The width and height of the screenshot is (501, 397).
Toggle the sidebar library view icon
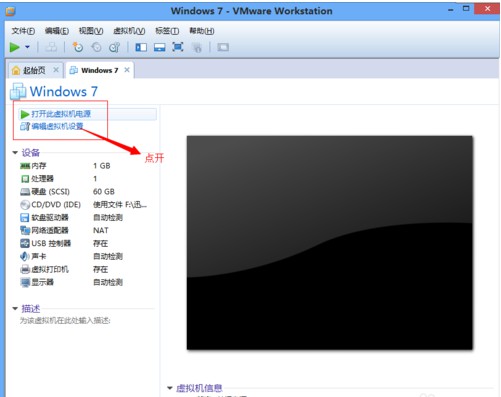point(141,47)
